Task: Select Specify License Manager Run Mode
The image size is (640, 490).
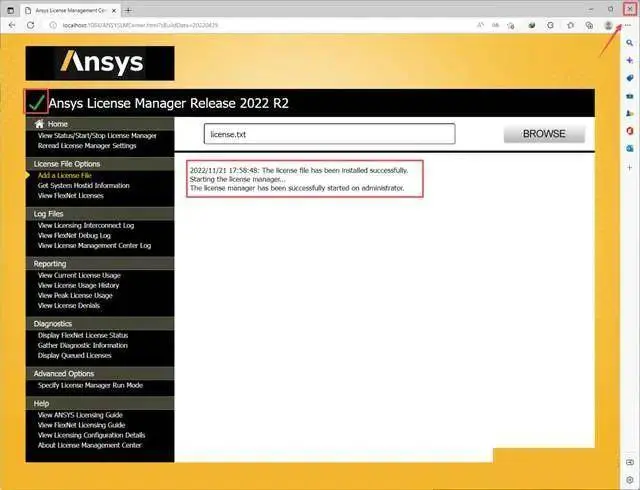Action: click(90, 385)
